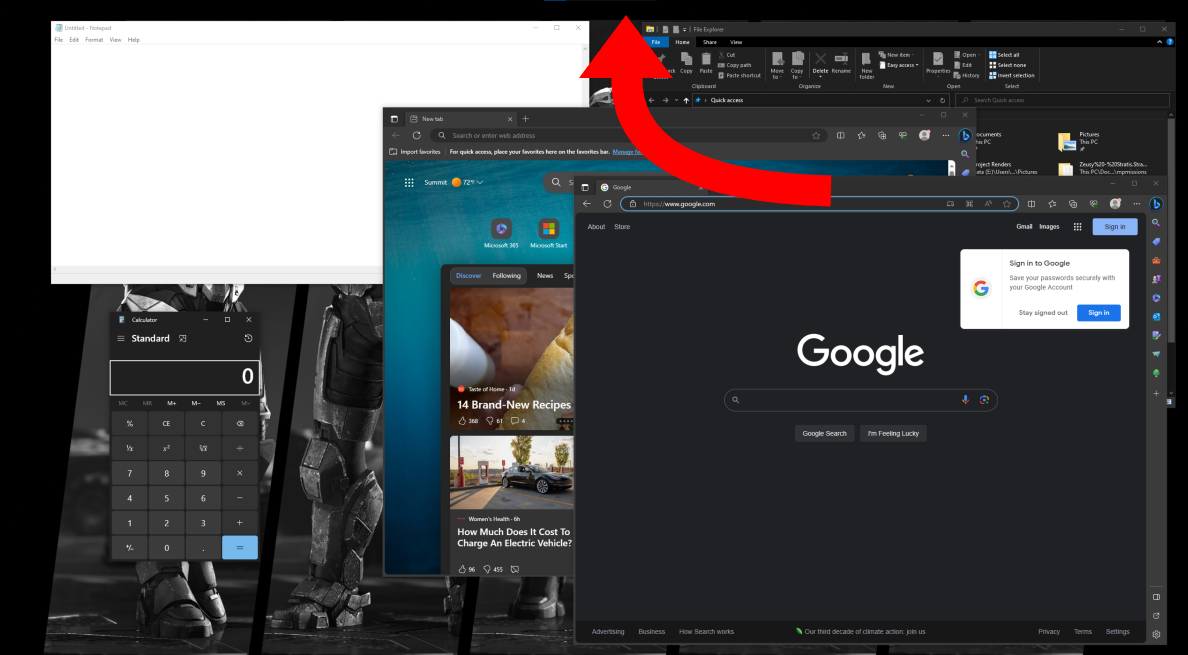This screenshot has width=1188, height=655.
Task: Click the I'm Feeling Lucky button
Action: coord(892,433)
